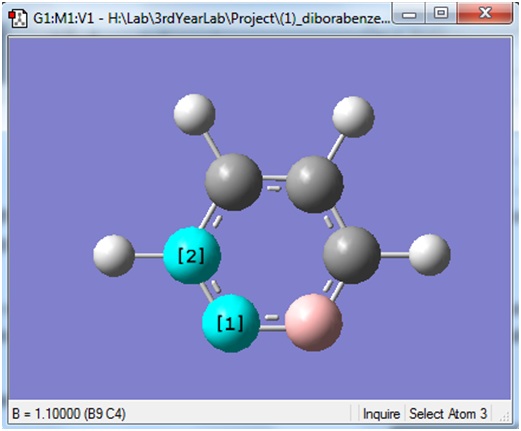Maximize the G1:M1:V1 window
521x431 pixels.
(x=441, y=14)
